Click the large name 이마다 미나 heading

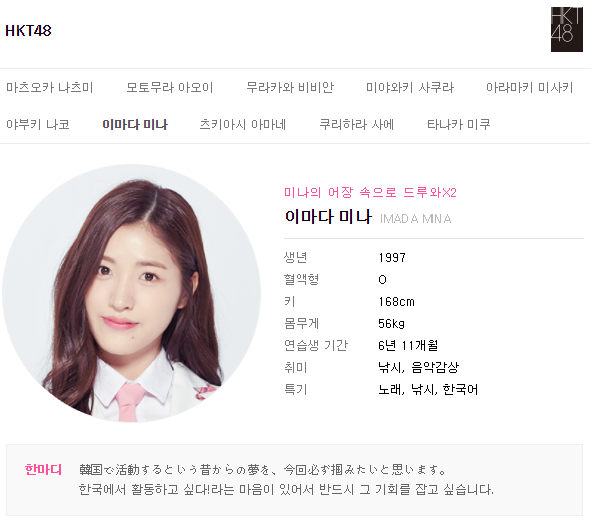click(328, 217)
